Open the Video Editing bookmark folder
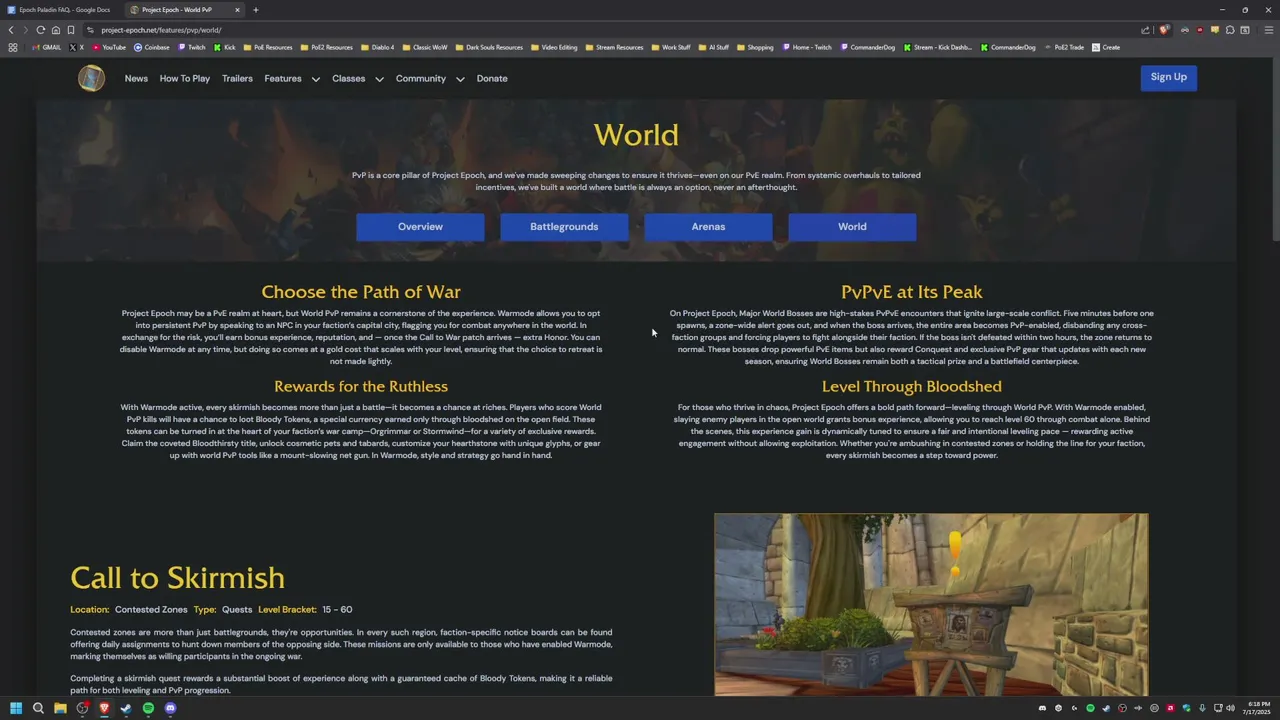 coord(554,47)
